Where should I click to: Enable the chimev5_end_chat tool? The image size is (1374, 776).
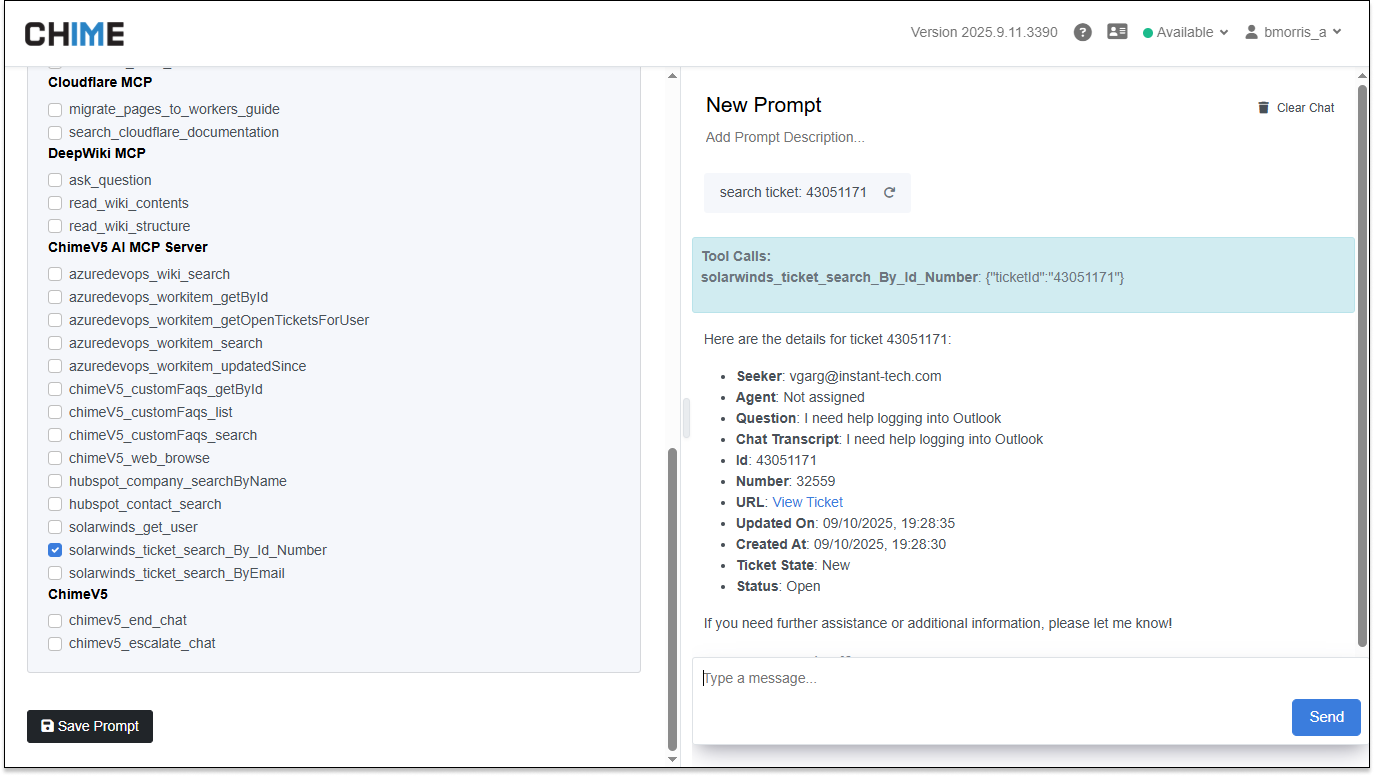(55, 620)
